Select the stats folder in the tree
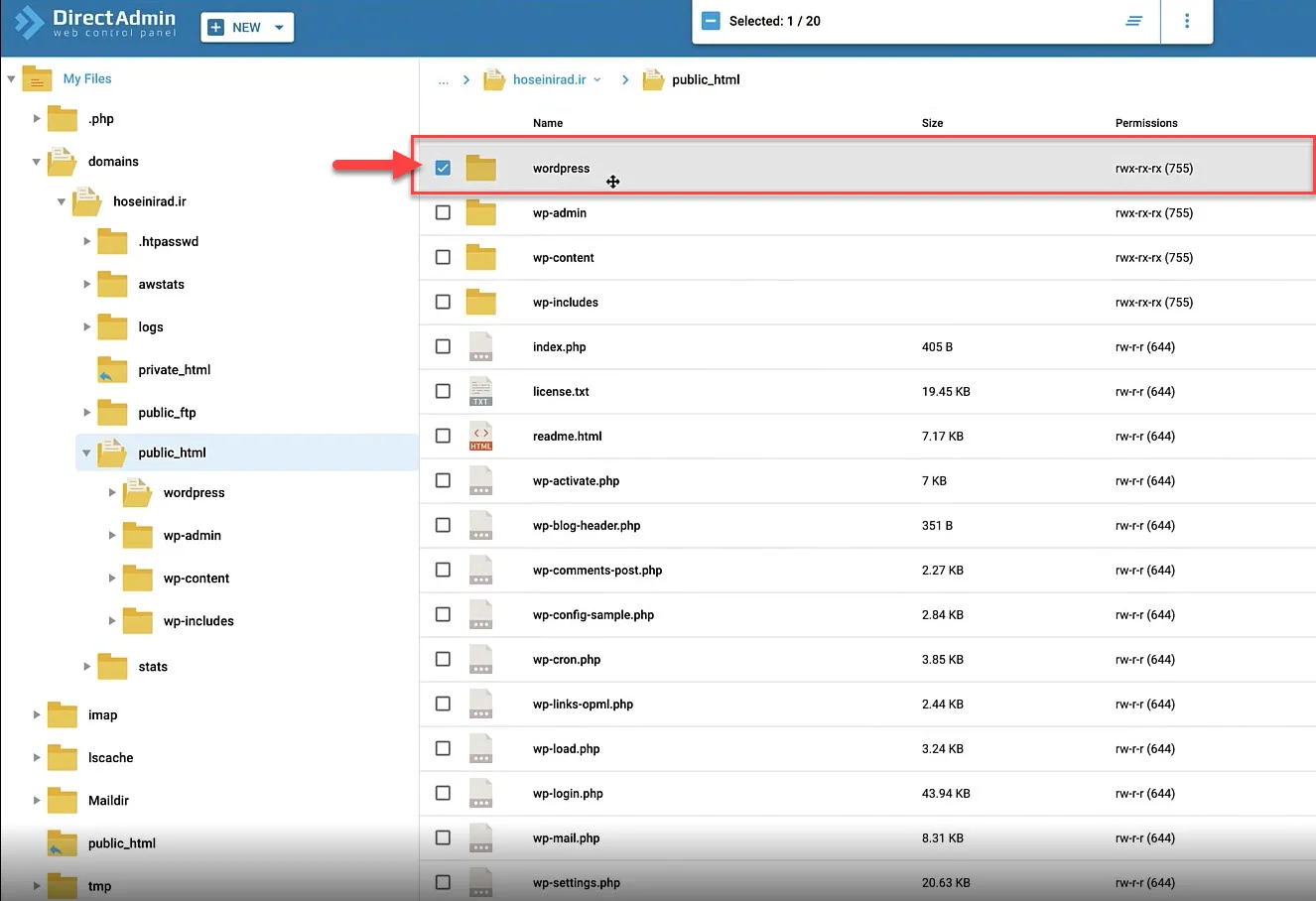 click(153, 667)
